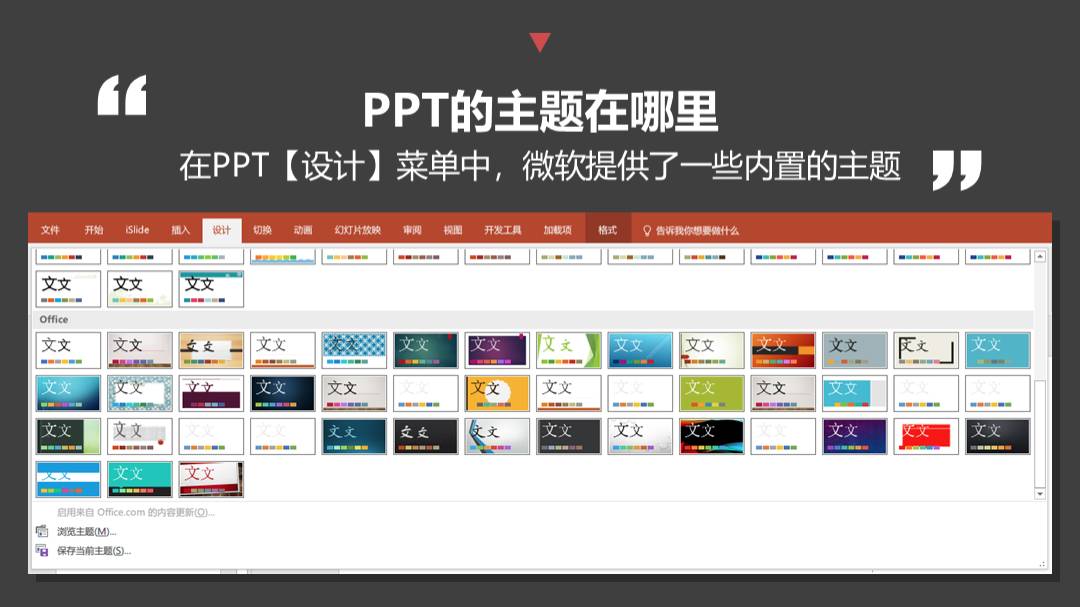Select the 插入 ribbon tab
Viewport: 1080px width, 607px height.
tap(180, 230)
